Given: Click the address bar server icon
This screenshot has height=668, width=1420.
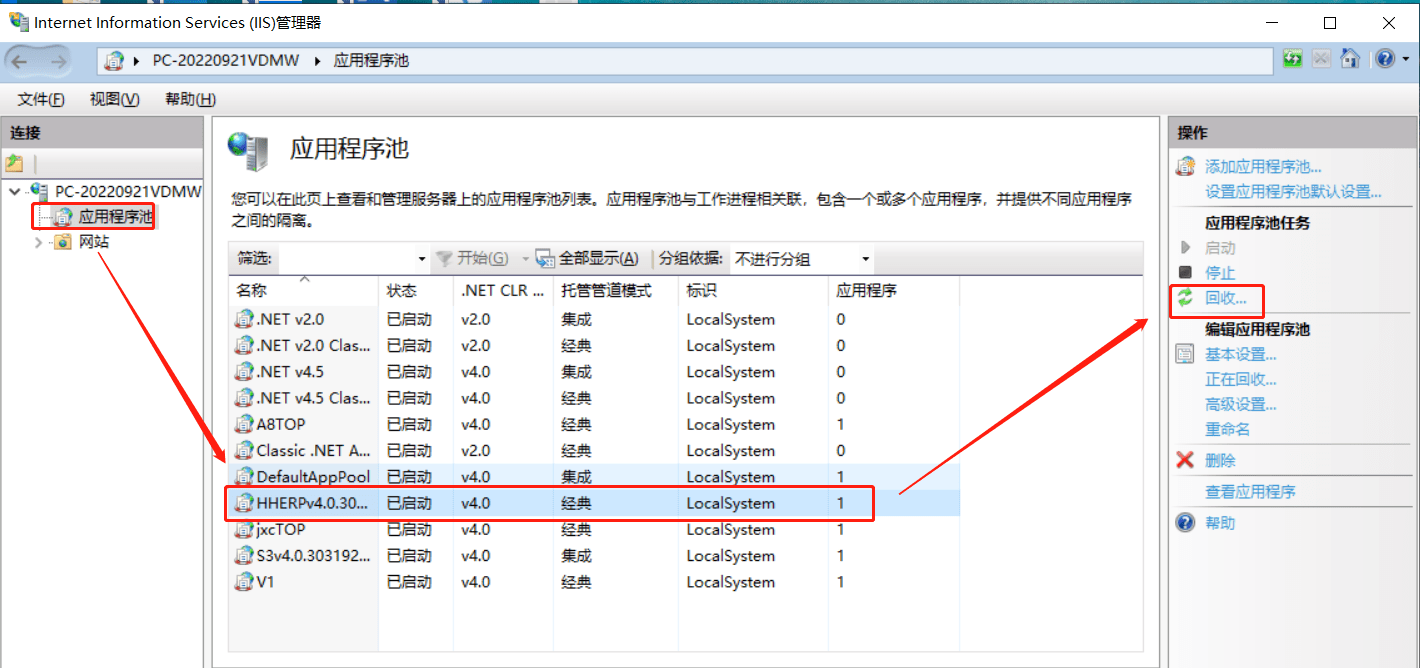Looking at the screenshot, I should click(x=115, y=60).
